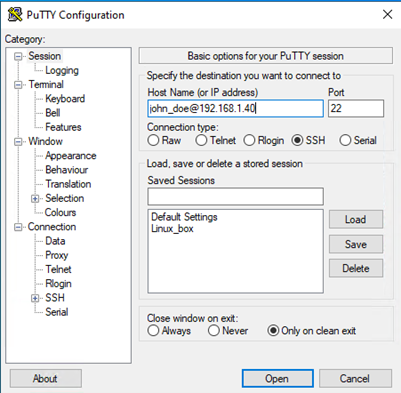This screenshot has height=393, width=401.
Task: Click Open to start the connection
Action: click(x=277, y=379)
